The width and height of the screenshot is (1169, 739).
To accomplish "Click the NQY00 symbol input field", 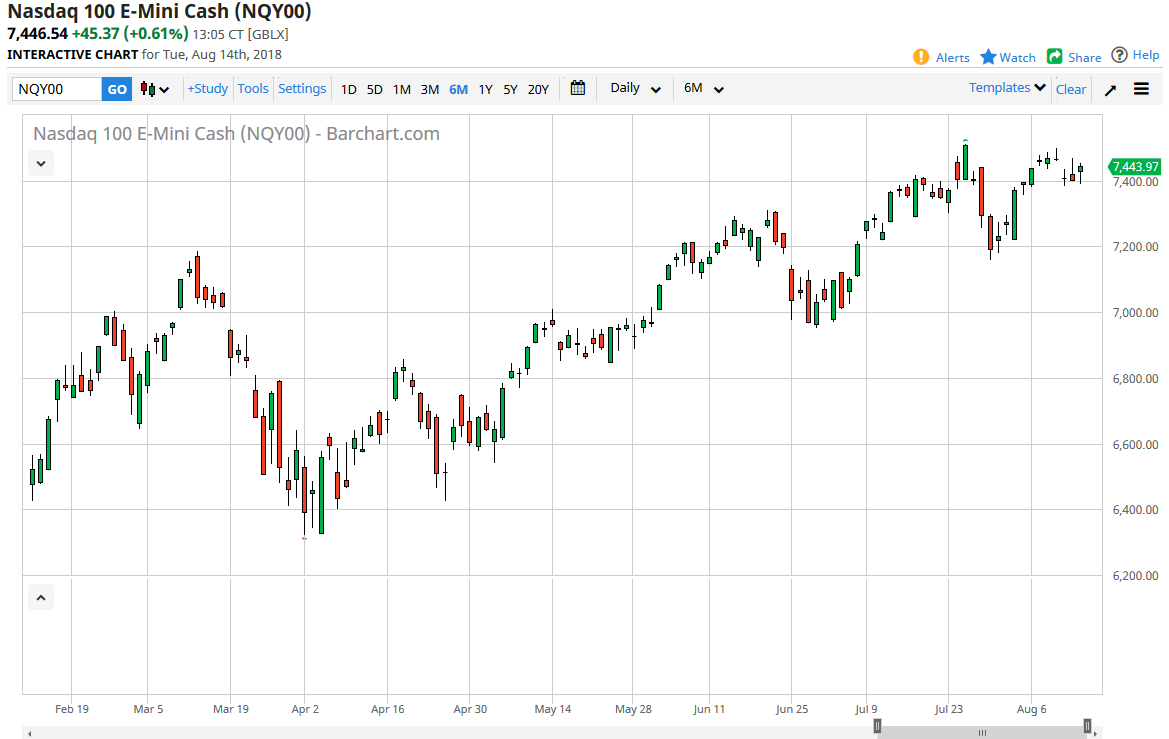I will (57, 89).
